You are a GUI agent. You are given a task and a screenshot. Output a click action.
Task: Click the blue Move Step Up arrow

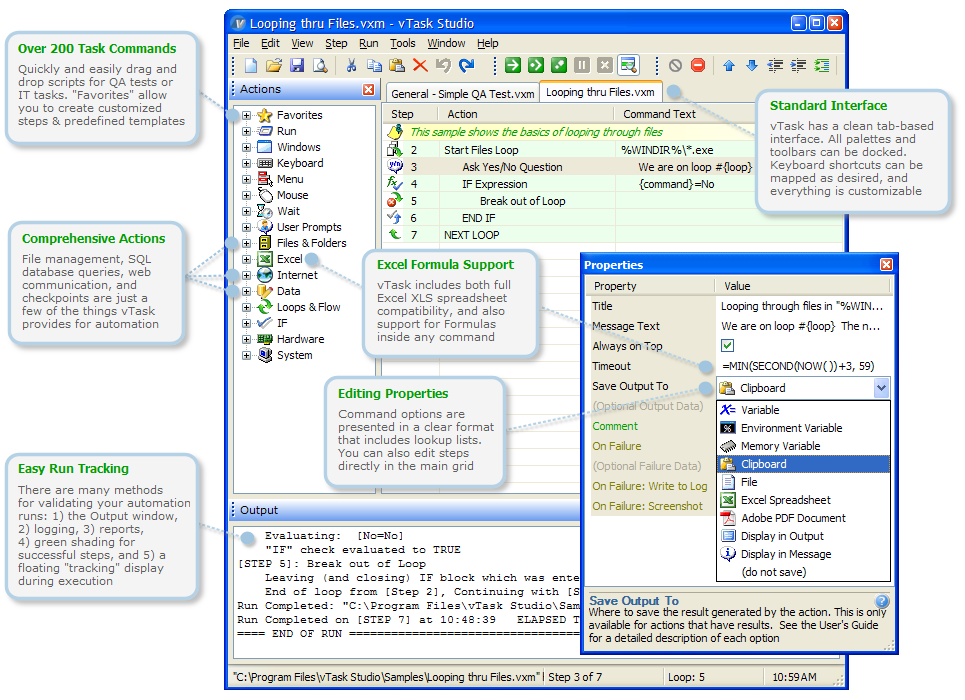[728, 66]
